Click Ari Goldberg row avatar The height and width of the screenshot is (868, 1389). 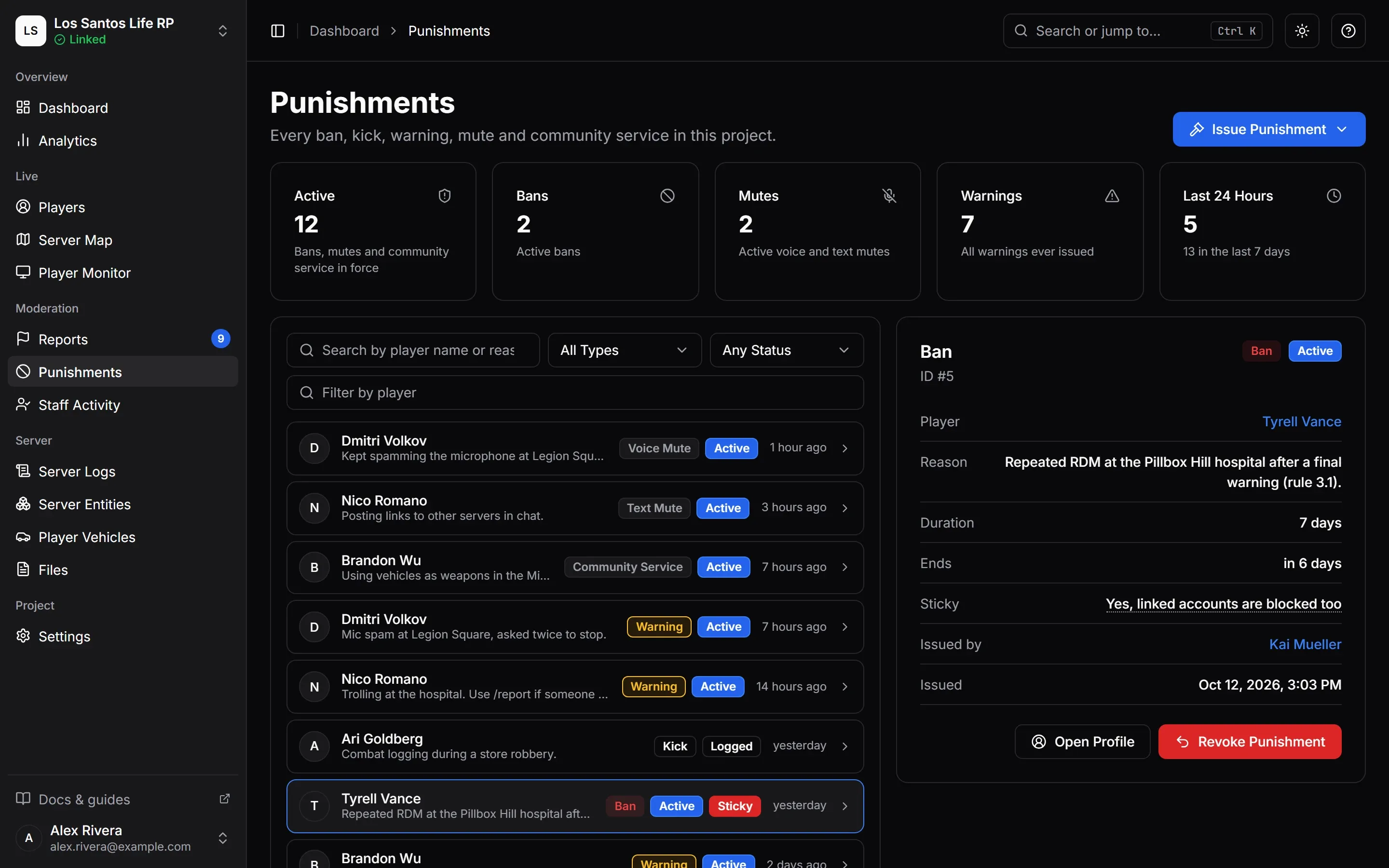(314, 746)
